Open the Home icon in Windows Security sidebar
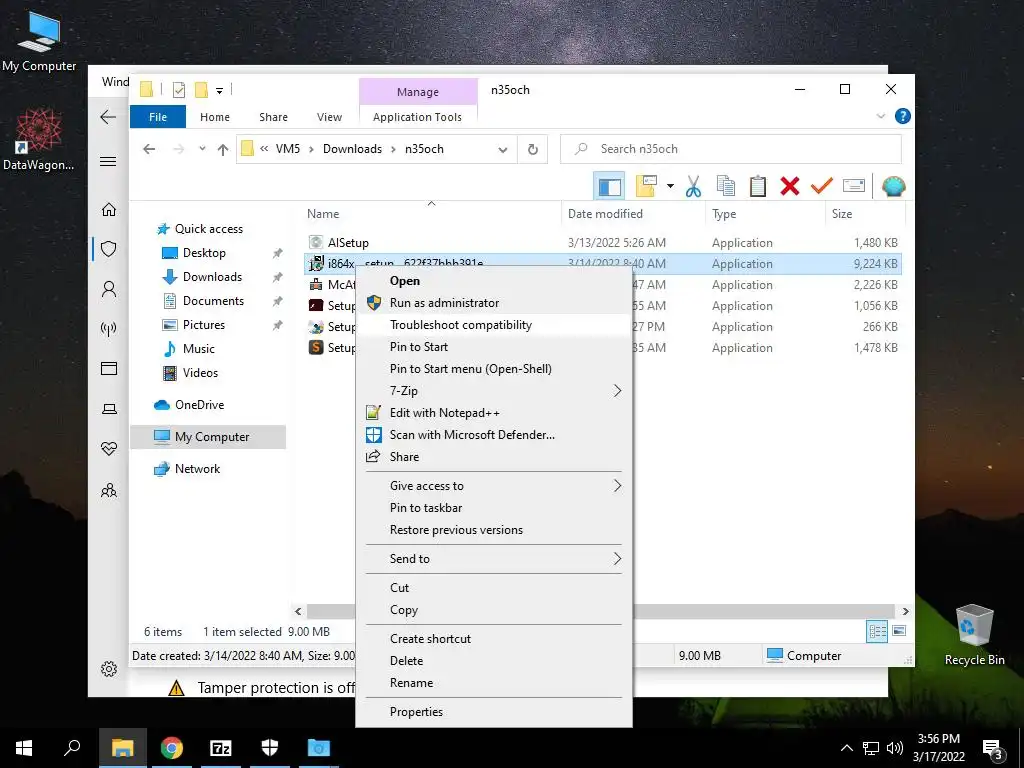This screenshot has height=768, width=1024. pyautogui.click(x=109, y=210)
